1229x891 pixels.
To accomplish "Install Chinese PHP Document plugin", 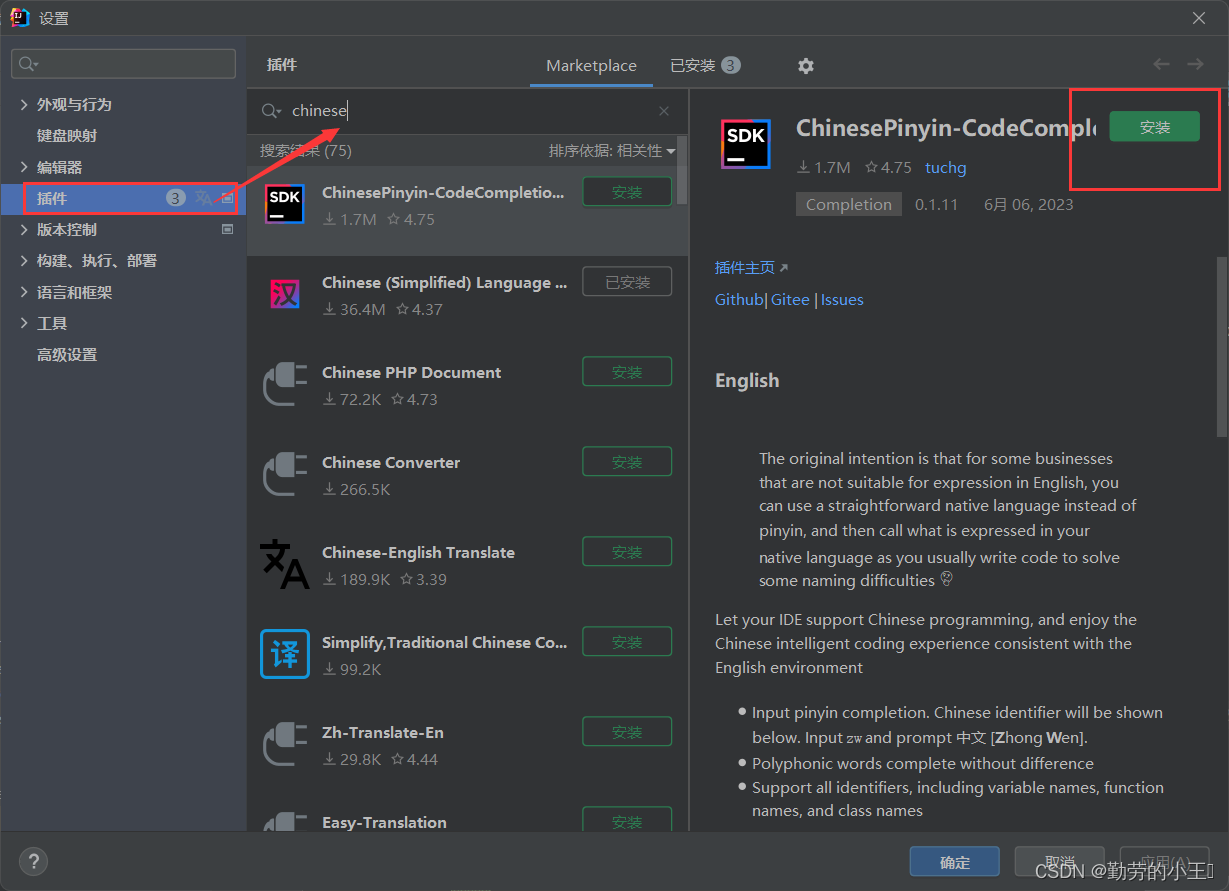I will pos(627,372).
